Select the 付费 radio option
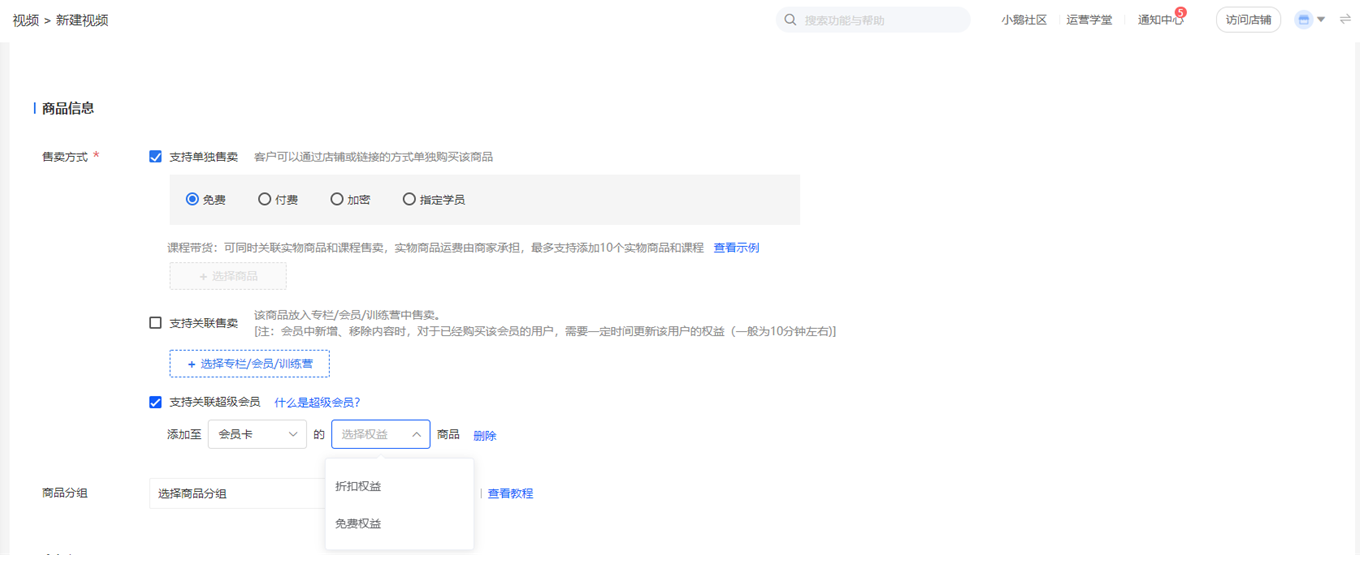The width and height of the screenshot is (1360, 570). point(264,199)
